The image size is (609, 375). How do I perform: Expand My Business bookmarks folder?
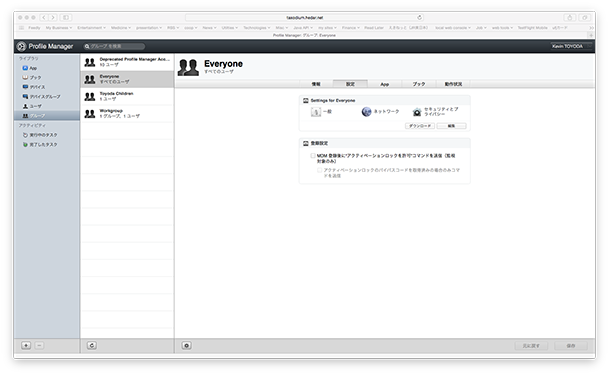pos(59,28)
